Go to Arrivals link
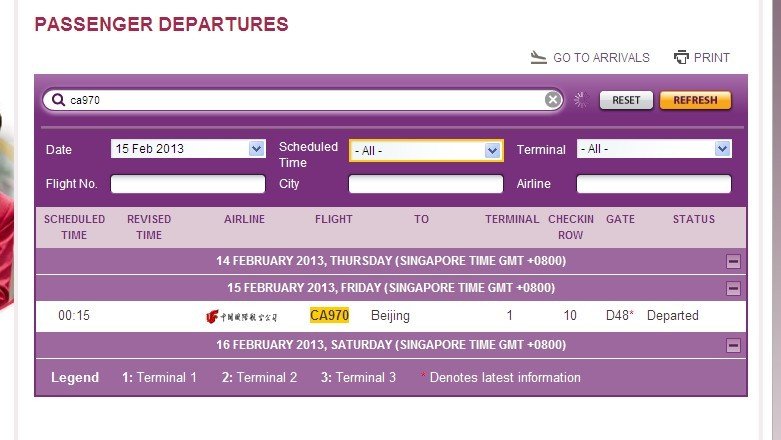 601,58
